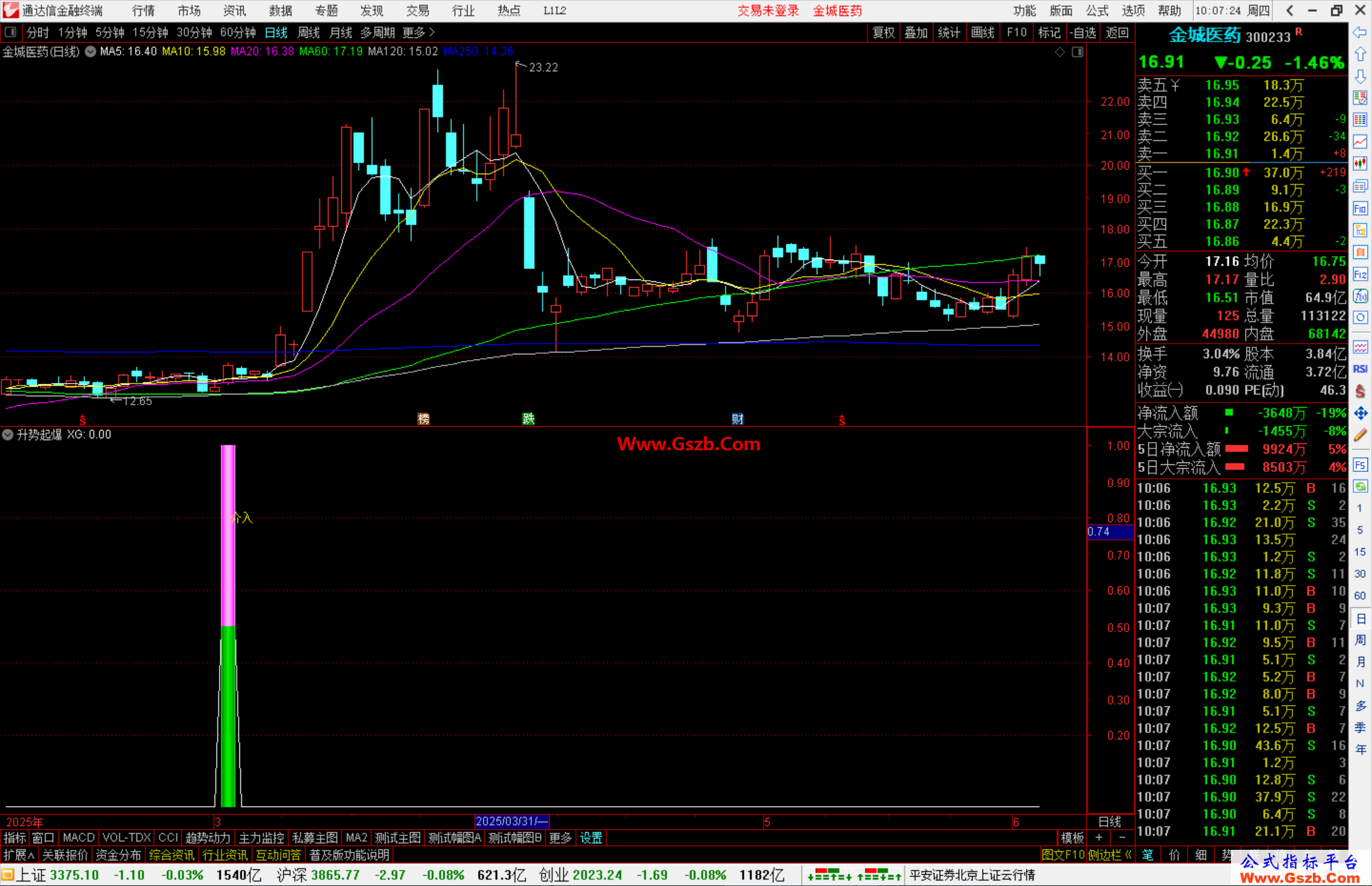
Task: Open the 版面 layout menu
Action: coord(1061,11)
